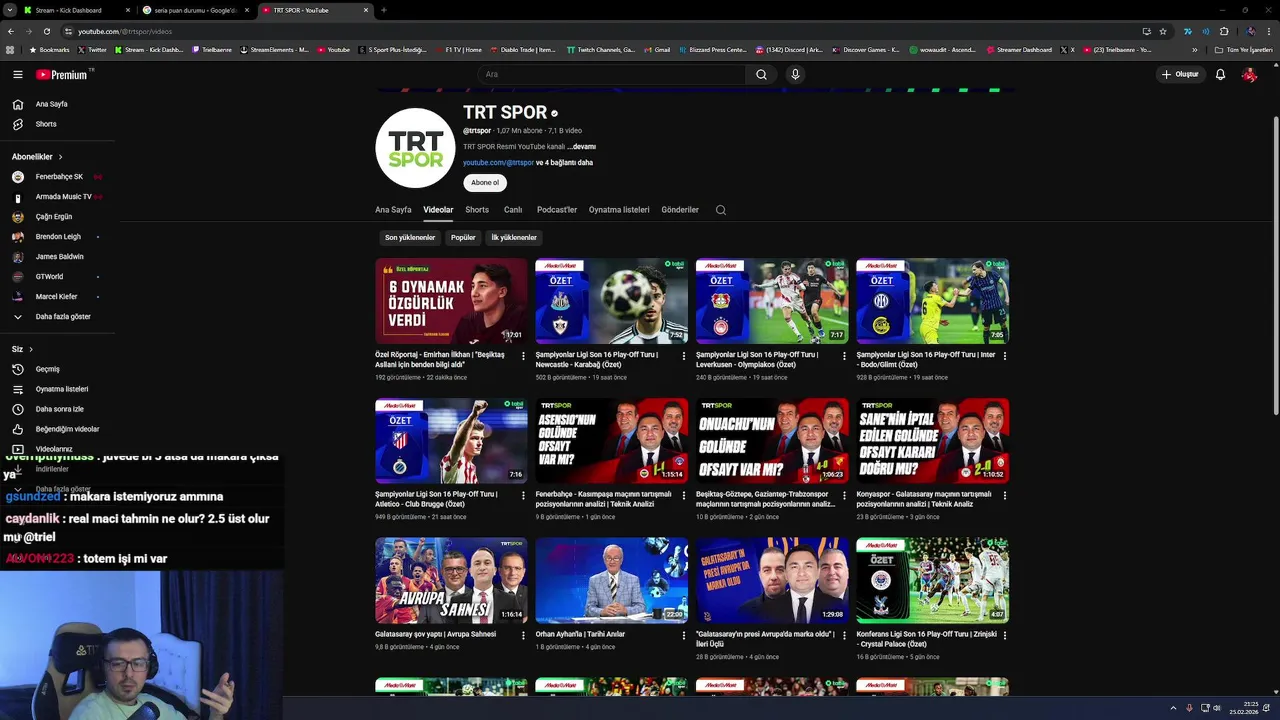Open Oluştur create menu
The image size is (1280, 720).
(x=1180, y=74)
